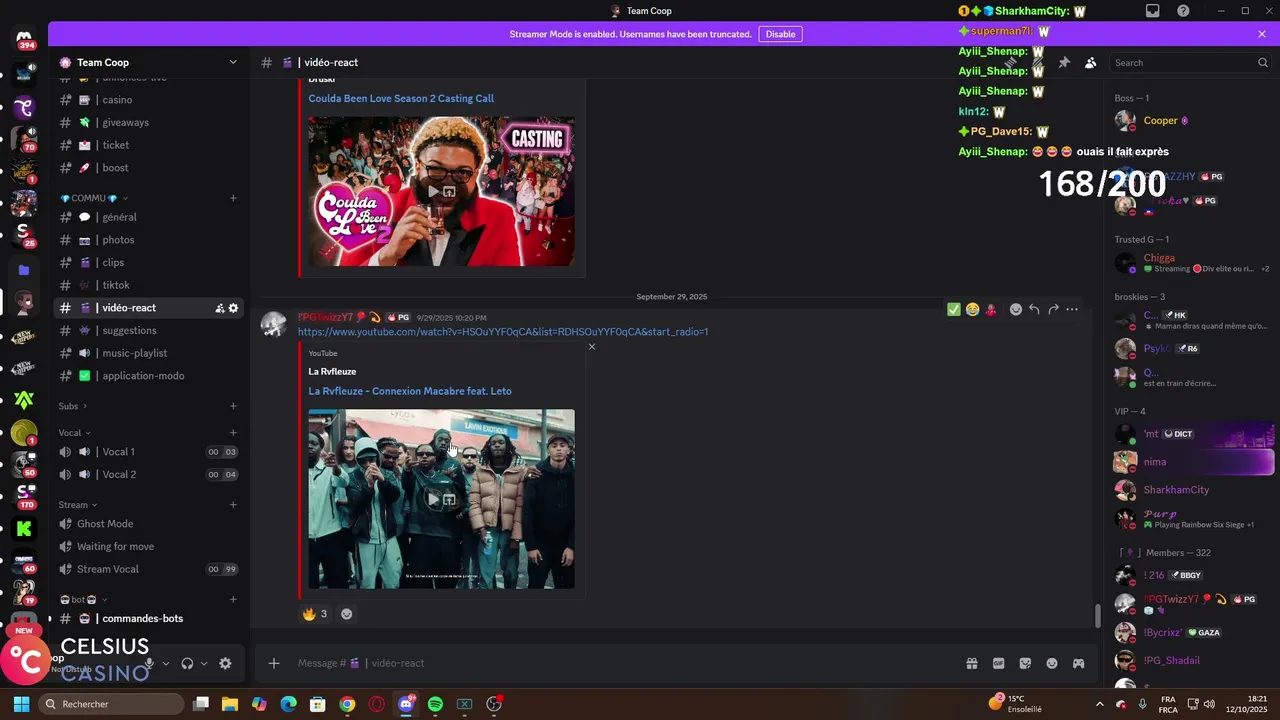The image size is (1280, 720).
Task: React with the green check mark emoji
Action: tap(954, 310)
